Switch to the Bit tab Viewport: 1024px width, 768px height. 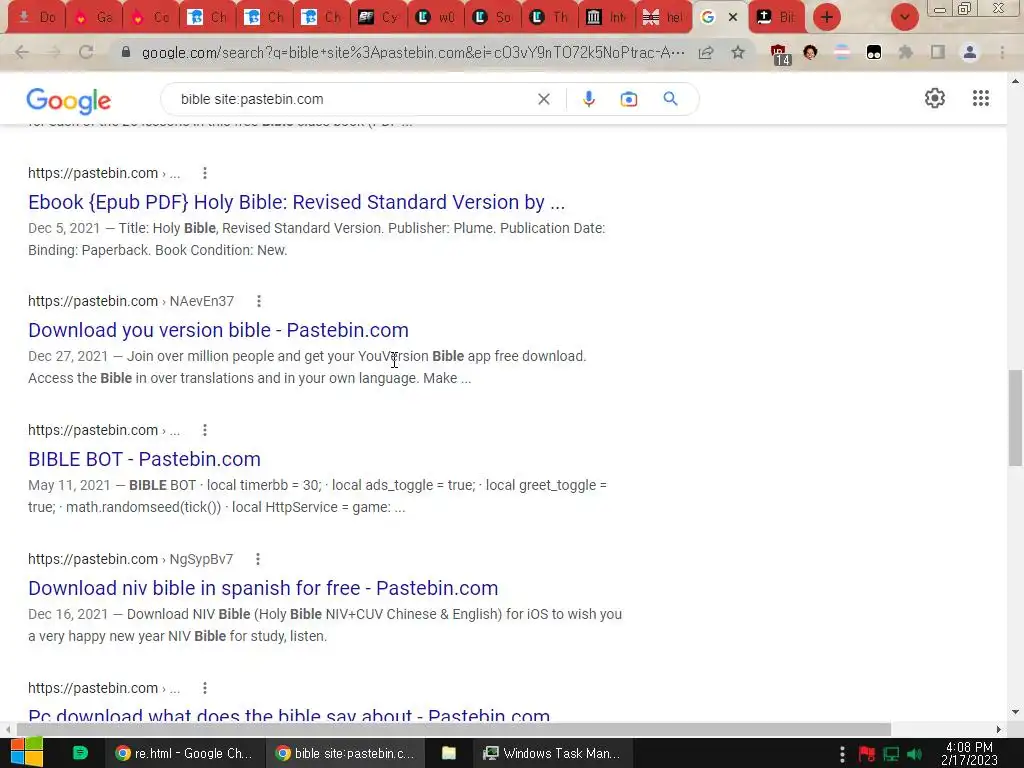click(777, 18)
